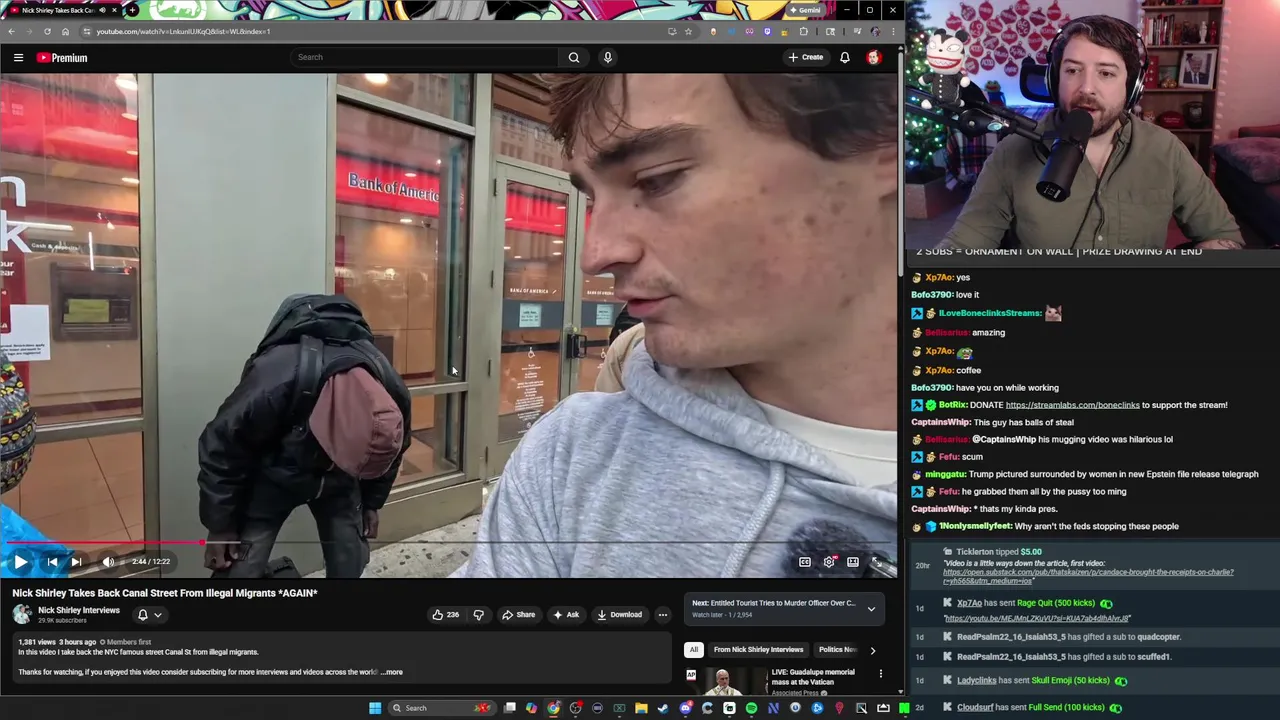The height and width of the screenshot is (720, 1280).
Task: Open File Explorer from the taskbar
Action: 641,708
